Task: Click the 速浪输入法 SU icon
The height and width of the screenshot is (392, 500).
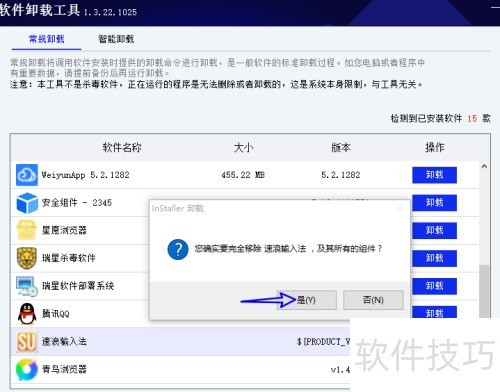Action: [x=27, y=342]
